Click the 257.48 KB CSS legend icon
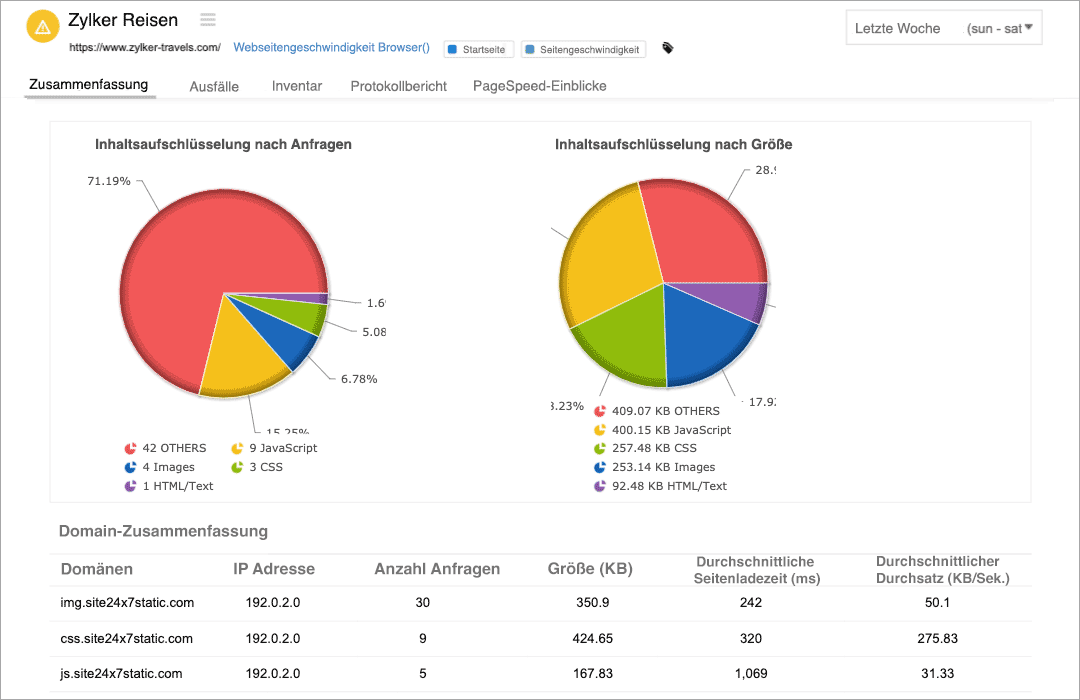 point(600,449)
